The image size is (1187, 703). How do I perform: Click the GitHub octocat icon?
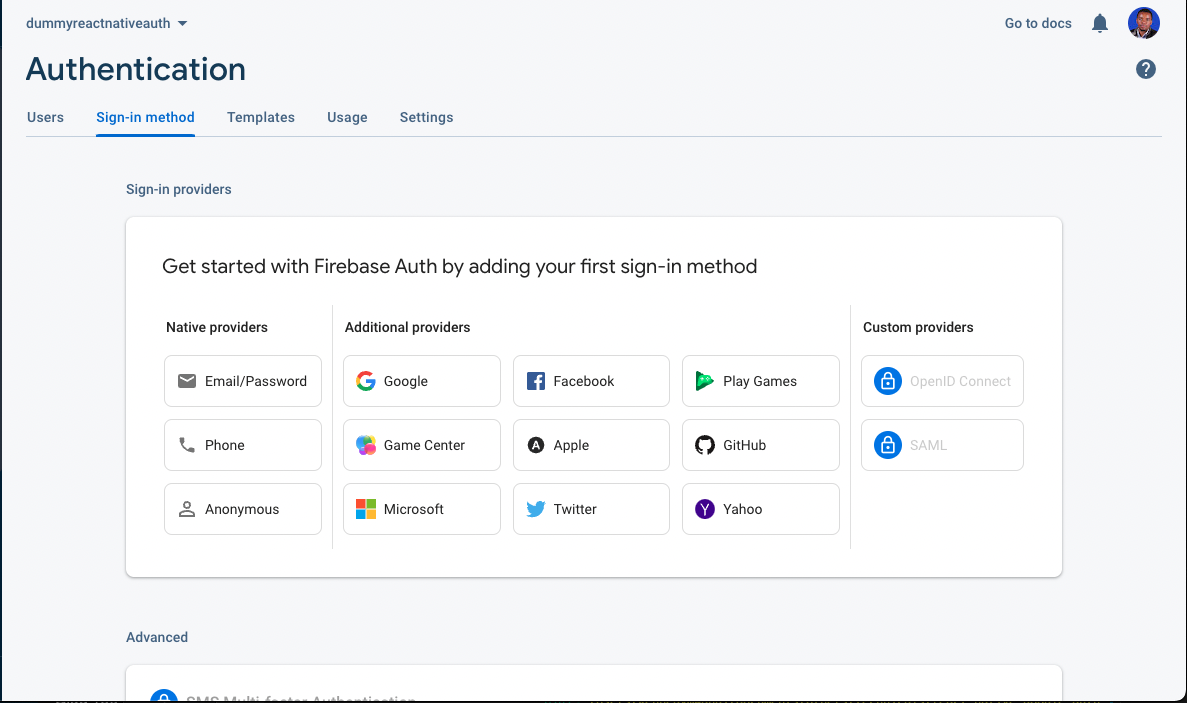coord(705,445)
